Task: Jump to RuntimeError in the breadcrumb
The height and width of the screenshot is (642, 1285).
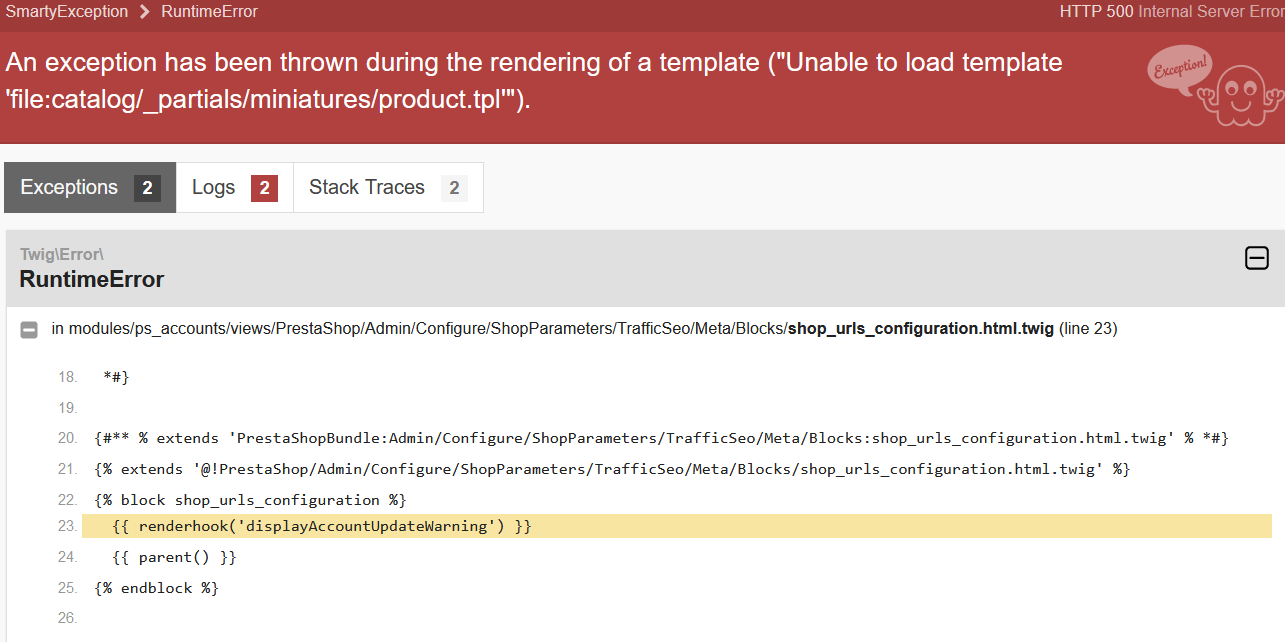Action: point(209,12)
